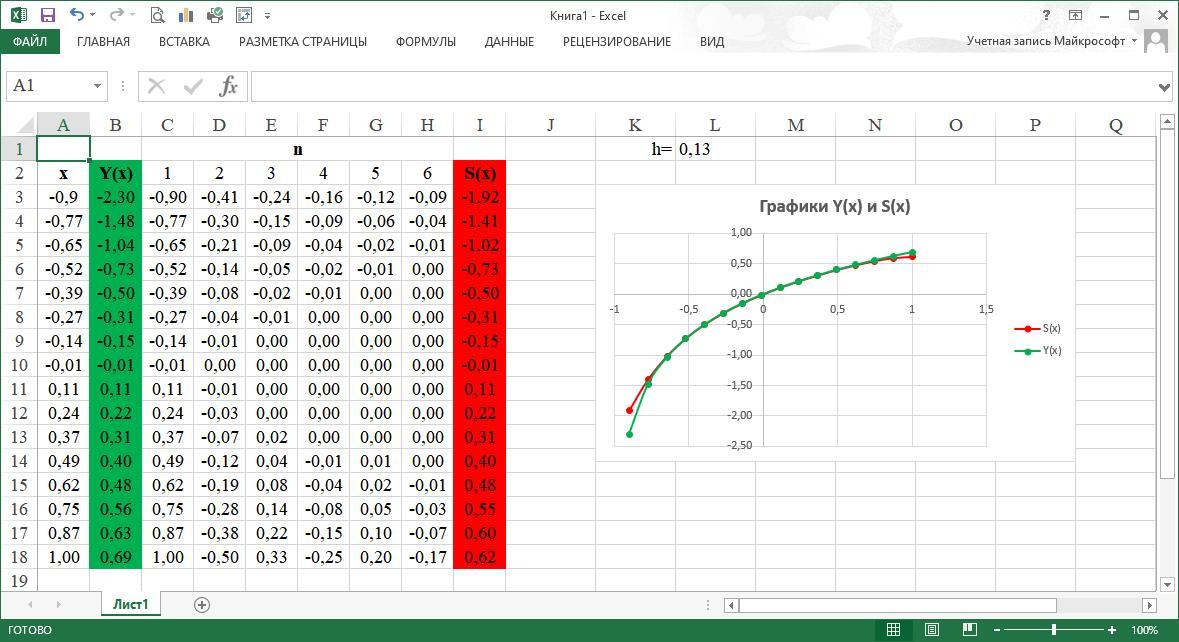Click the formula bar cancel X icon
Screen dimensions: 1179x642
point(156,86)
